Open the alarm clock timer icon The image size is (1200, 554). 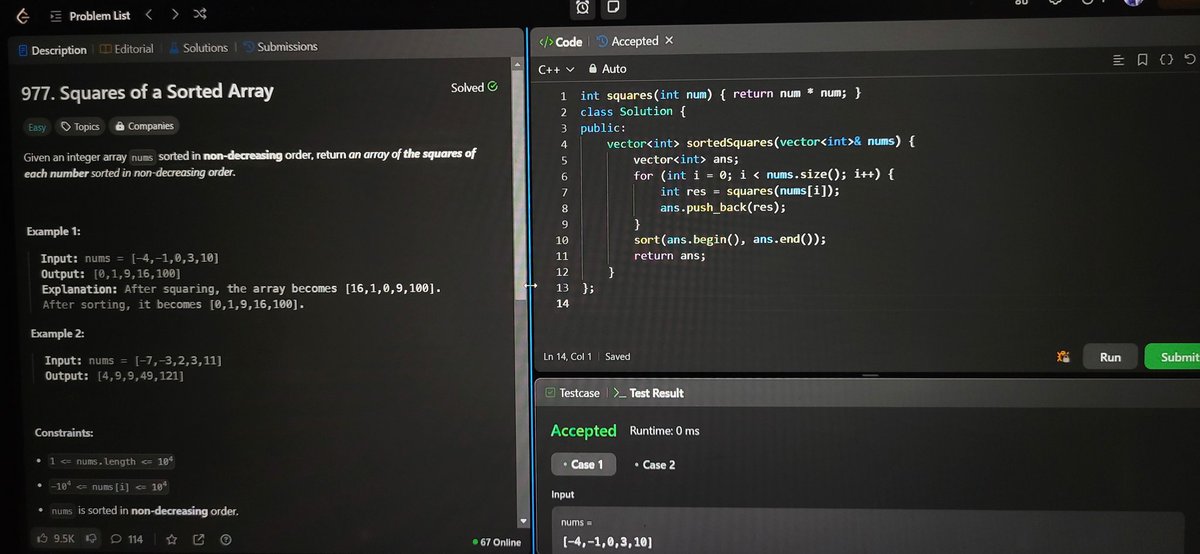pos(583,7)
